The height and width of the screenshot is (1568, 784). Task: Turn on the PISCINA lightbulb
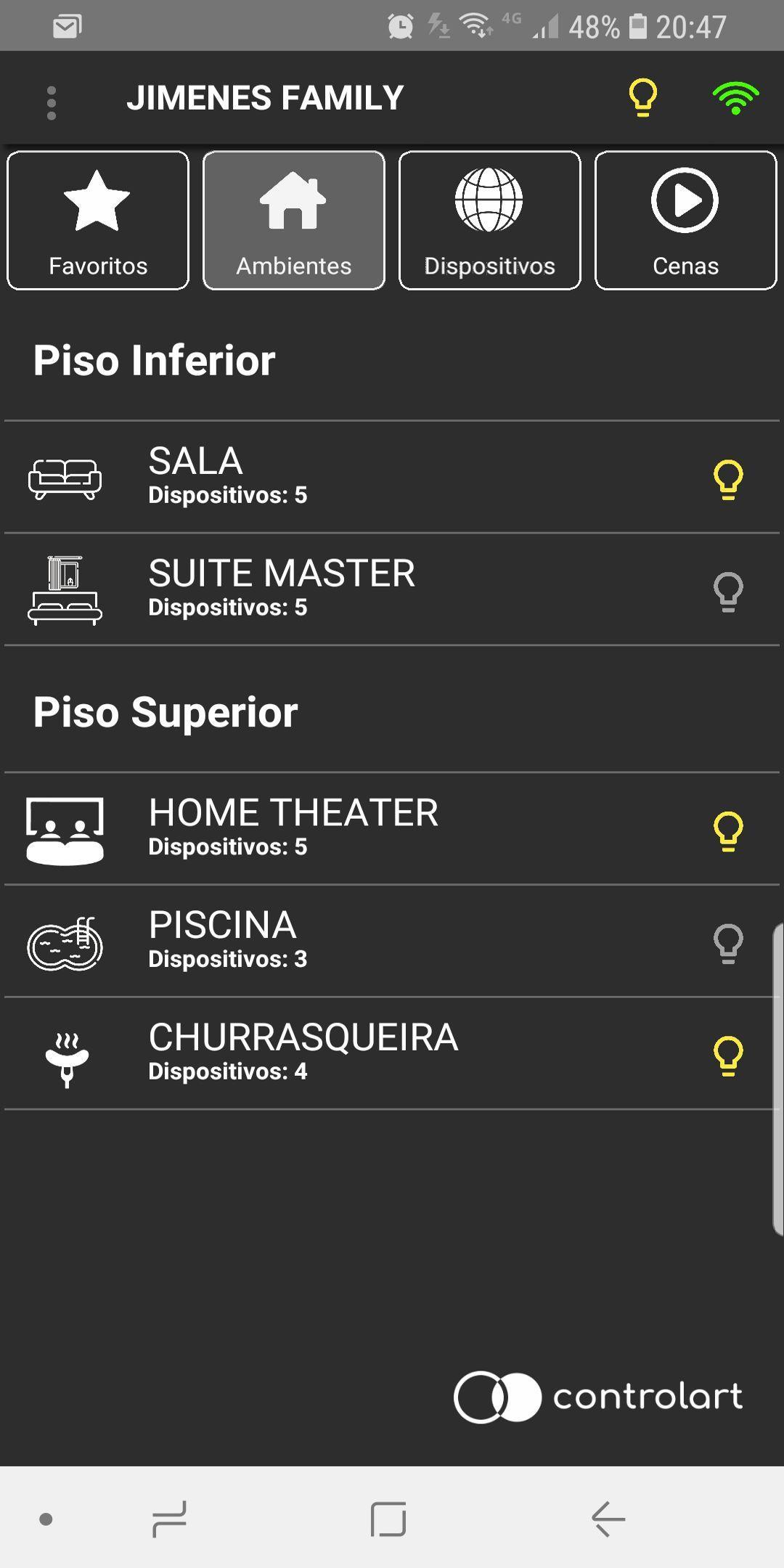click(728, 943)
